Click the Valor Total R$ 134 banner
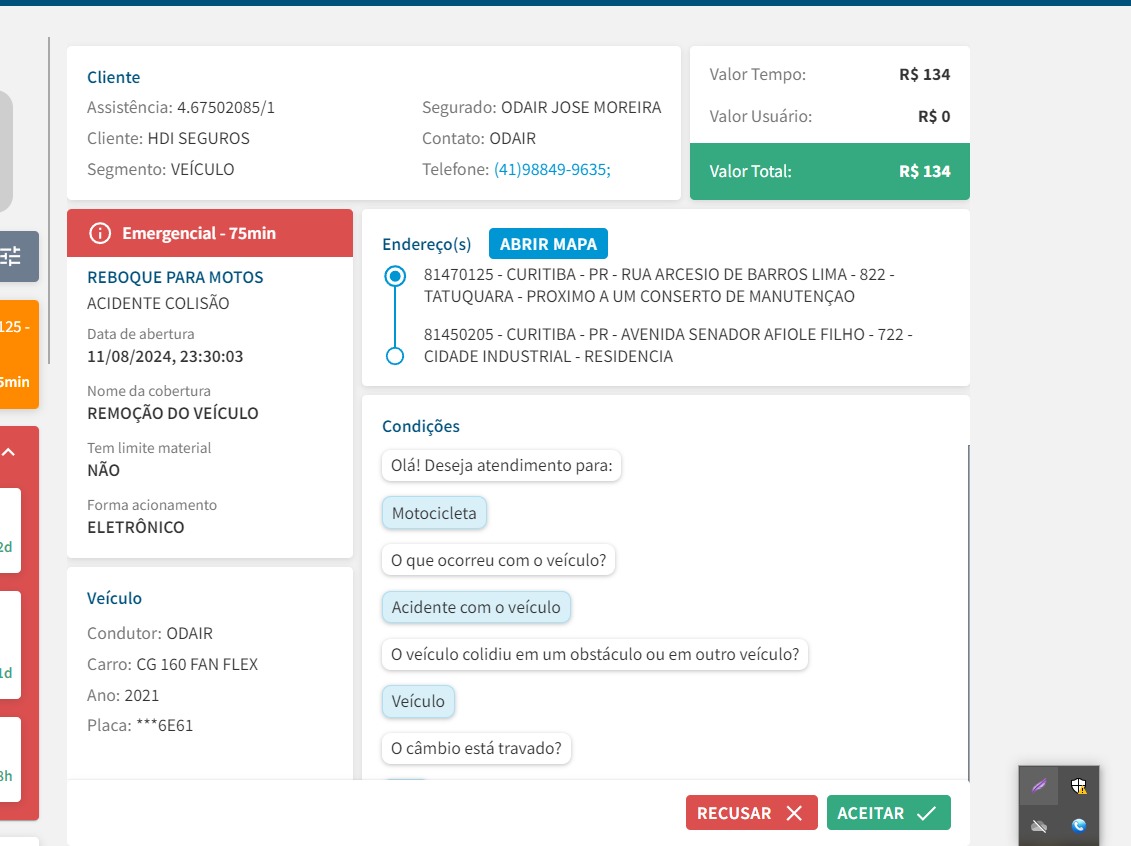 pyautogui.click(x=829, y=171)
